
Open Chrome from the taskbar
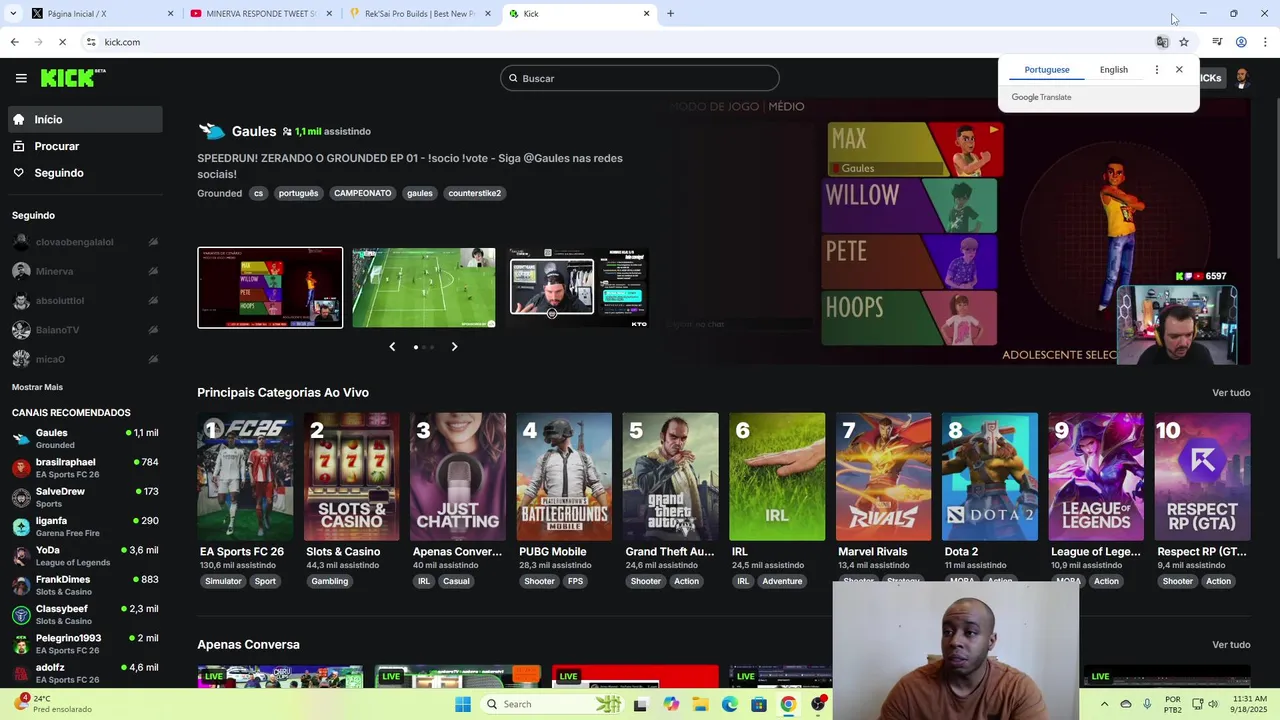click(788, 704)
